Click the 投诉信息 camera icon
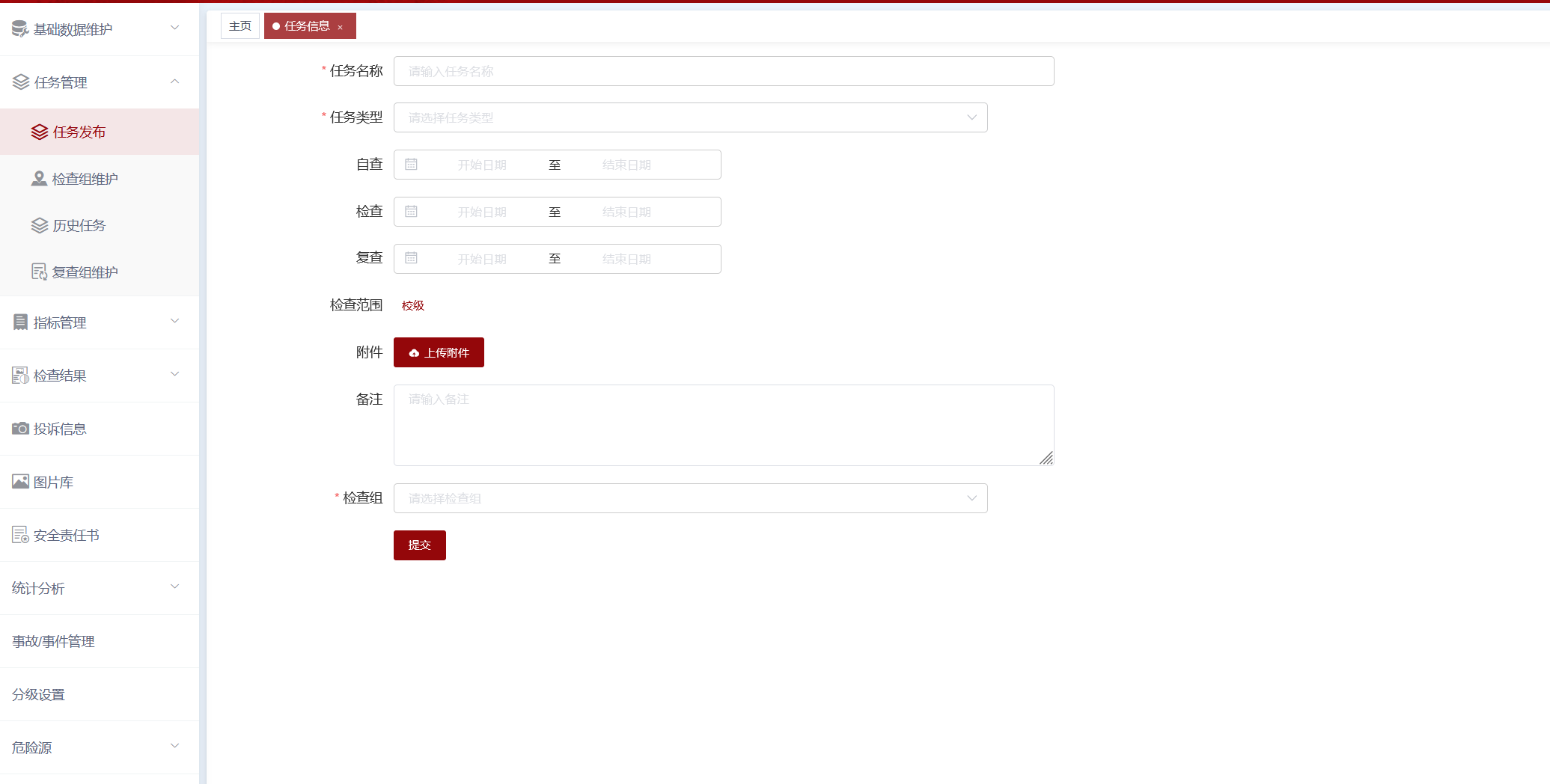 tap(20, 429)
